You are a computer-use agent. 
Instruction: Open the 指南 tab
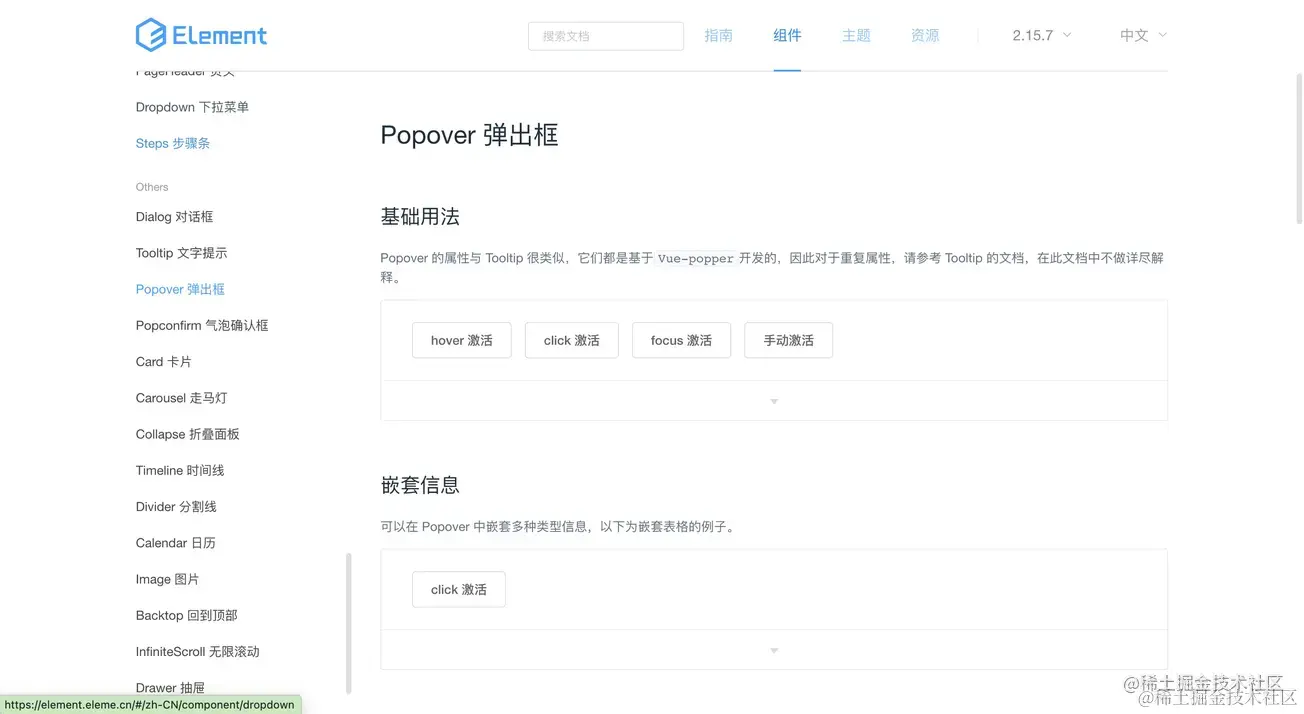(718, 35)
